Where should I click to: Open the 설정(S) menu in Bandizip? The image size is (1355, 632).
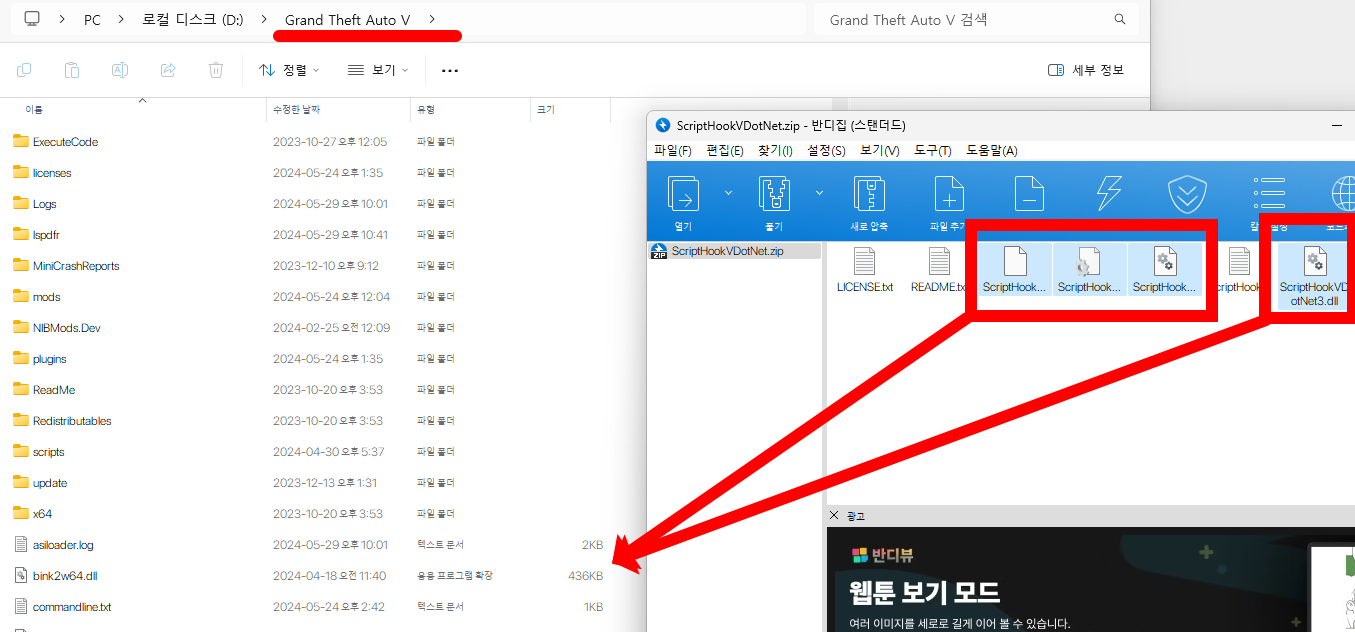[826, 151]
